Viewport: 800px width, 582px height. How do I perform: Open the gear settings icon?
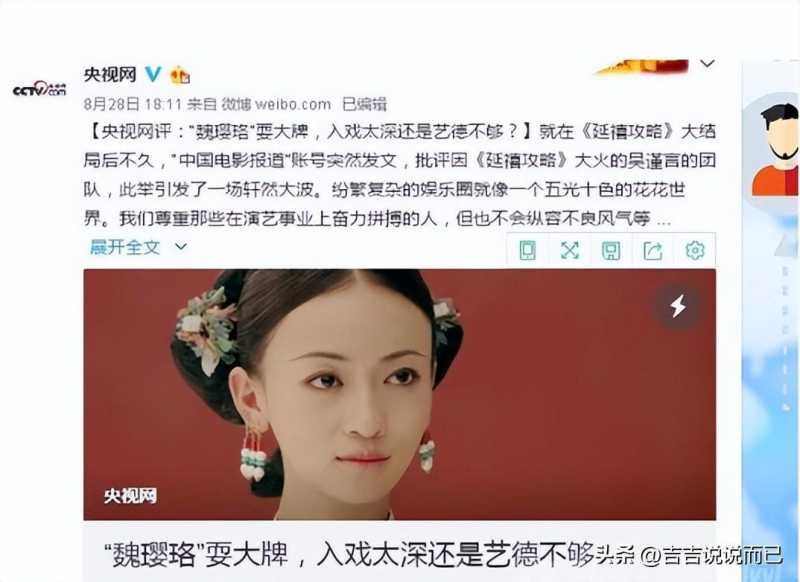(694, 250)
